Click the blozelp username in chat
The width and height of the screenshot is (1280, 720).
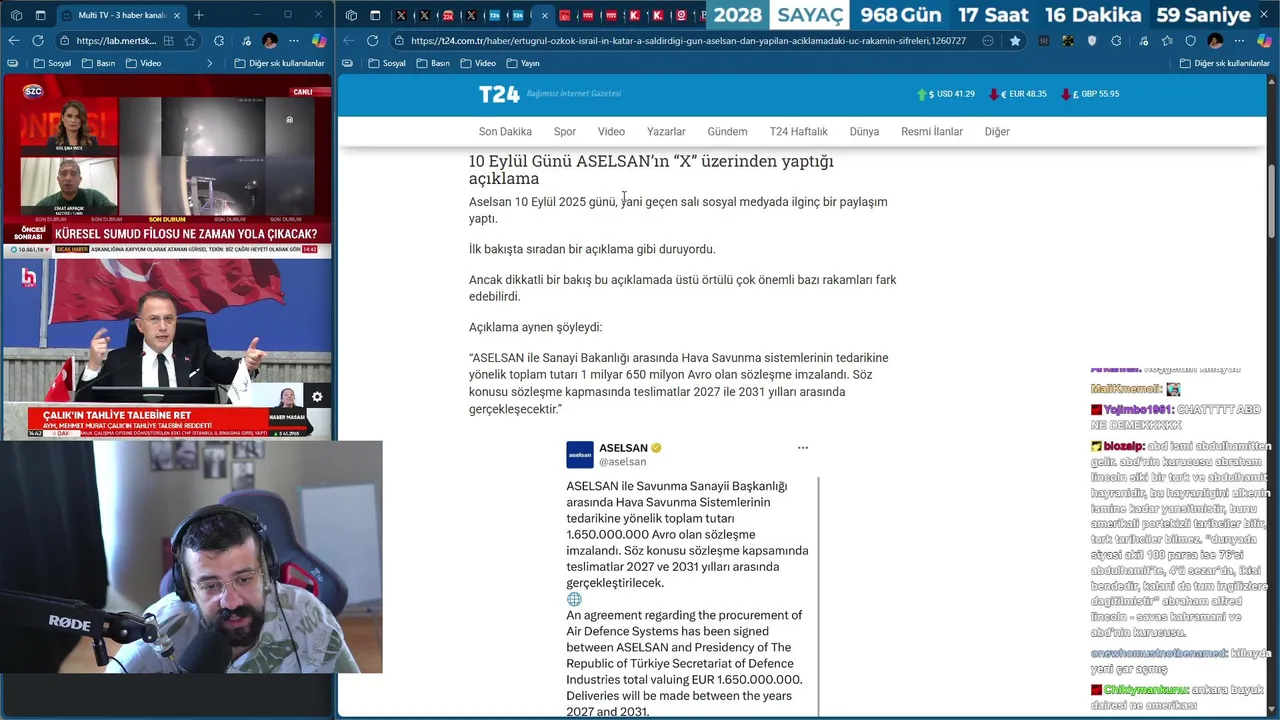[1125, 446]
